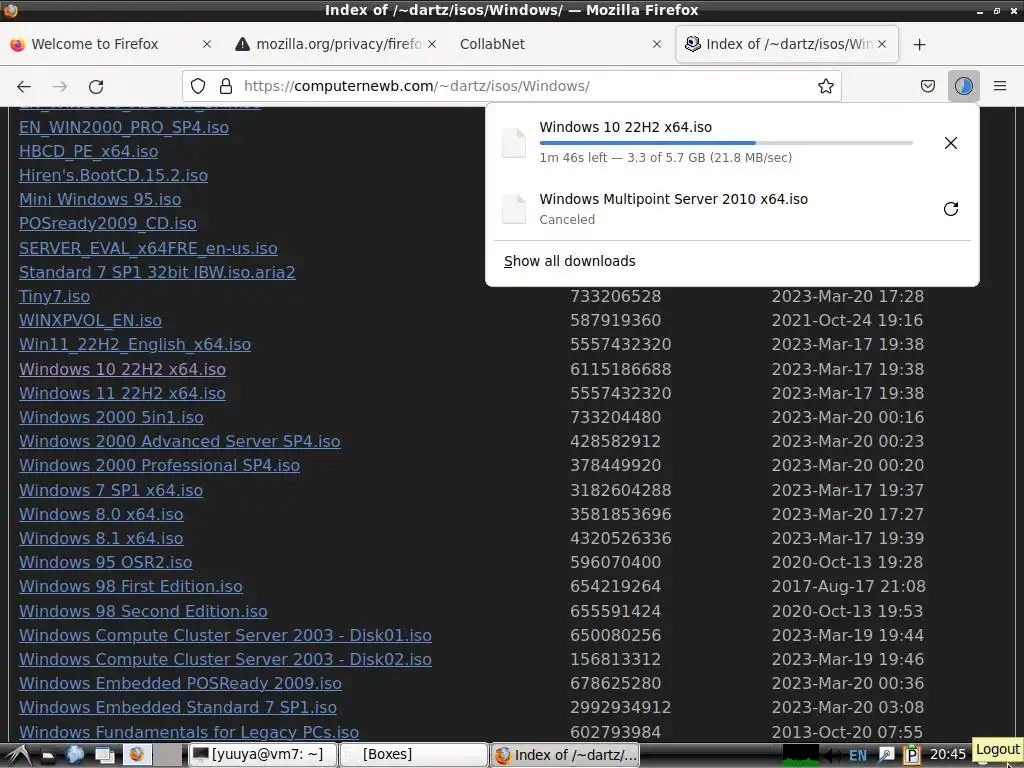
Task: Switch to the CollabNet tab
Action: coord(492,44)
